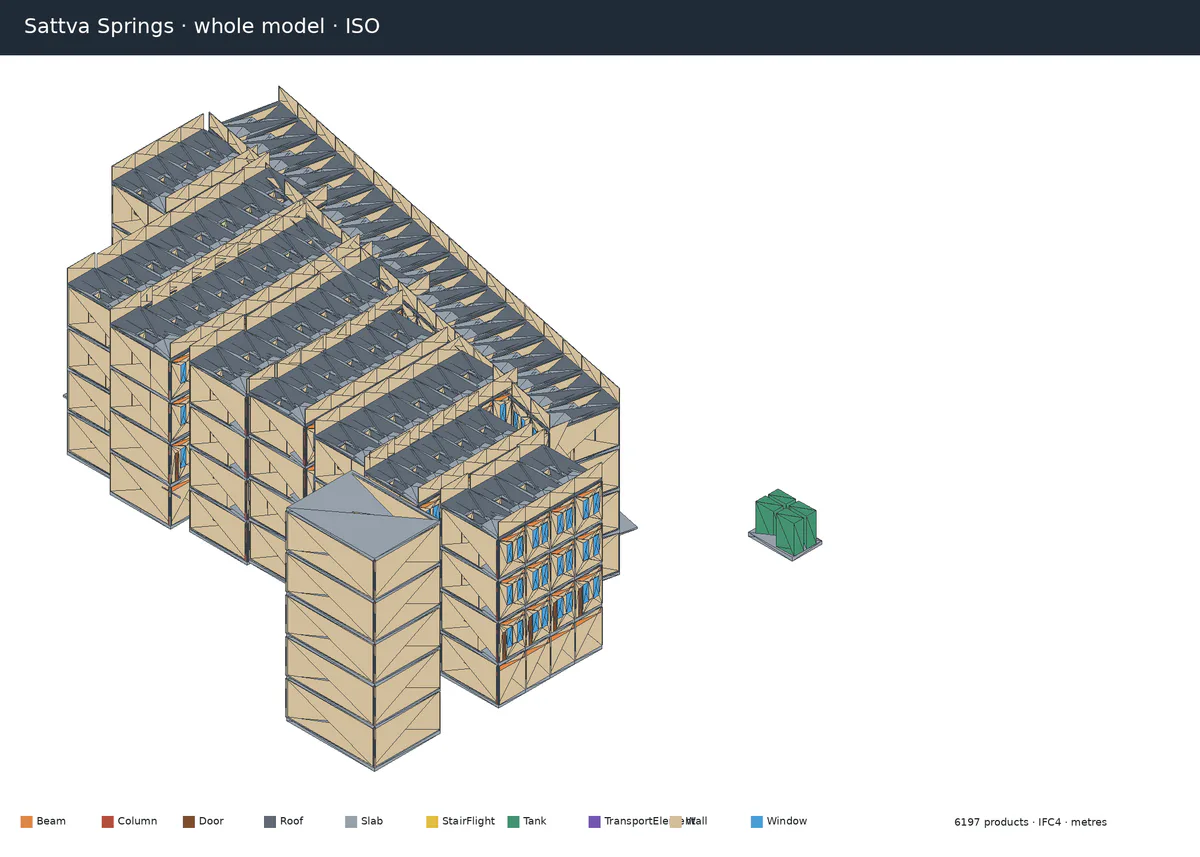Select the 'Tank' legend label
1200x857 pixels.
pyautogui.click(x=535, y=822)
